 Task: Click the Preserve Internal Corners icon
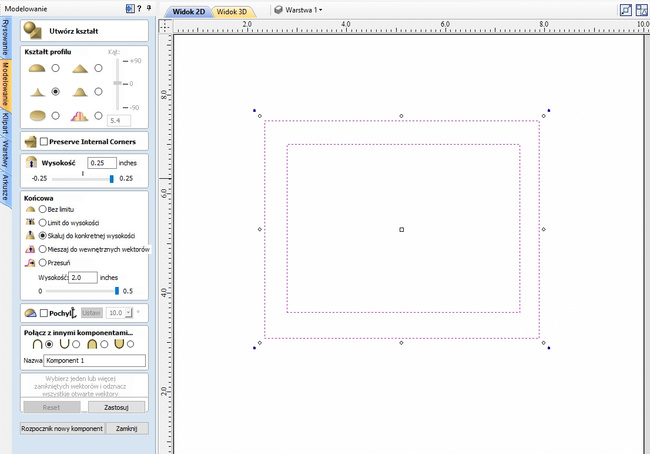point(31,142)
